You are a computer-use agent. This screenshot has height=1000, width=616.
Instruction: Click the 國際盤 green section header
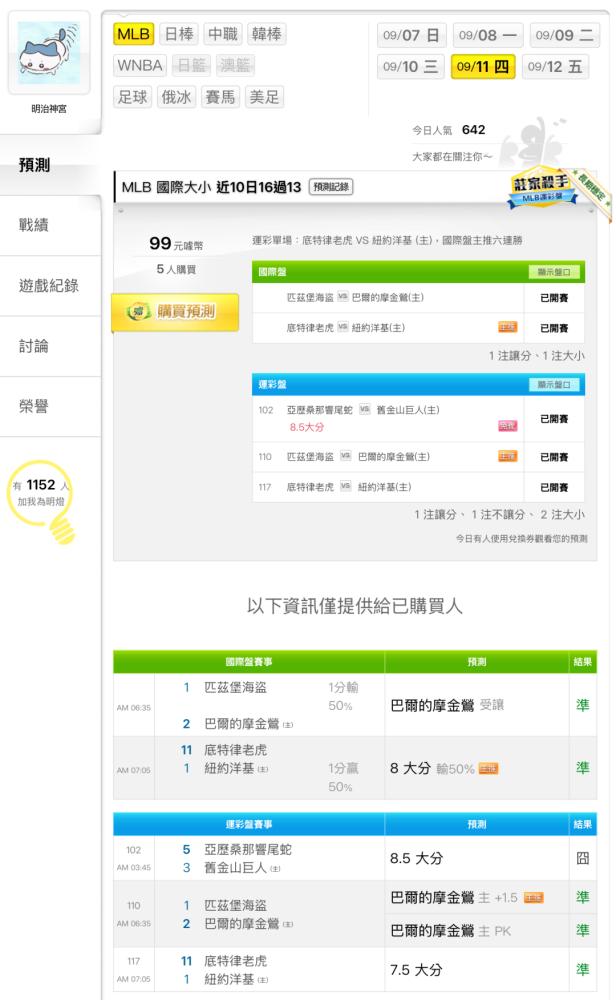coord(418,272)
